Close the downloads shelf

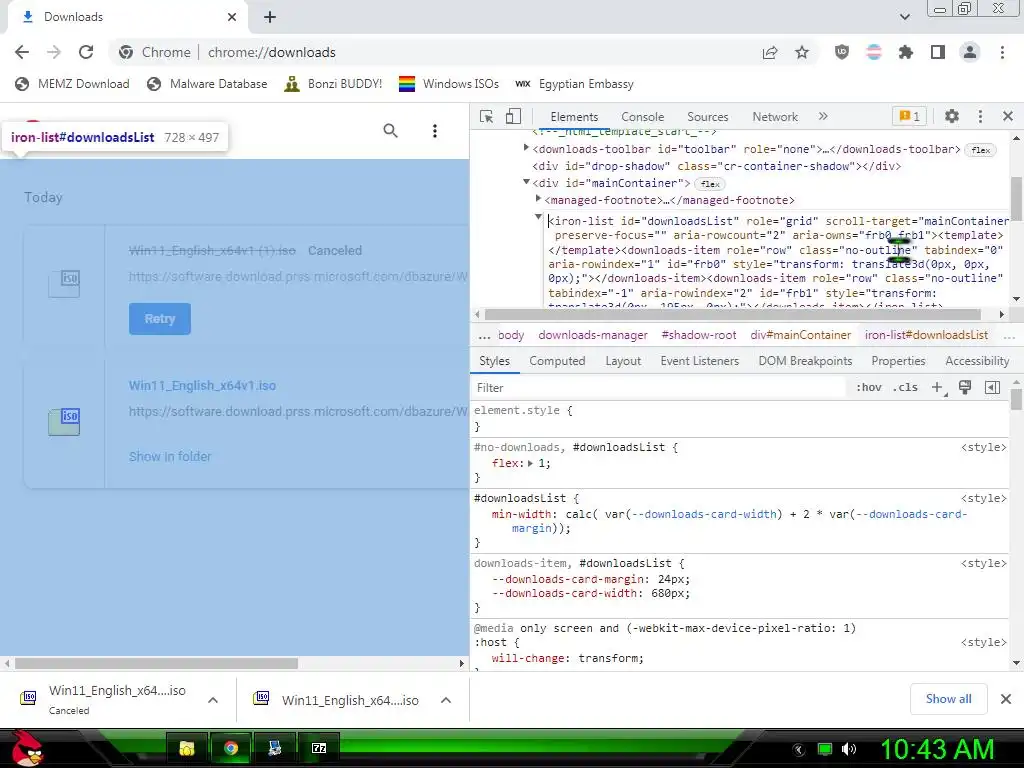(1006, 699)
